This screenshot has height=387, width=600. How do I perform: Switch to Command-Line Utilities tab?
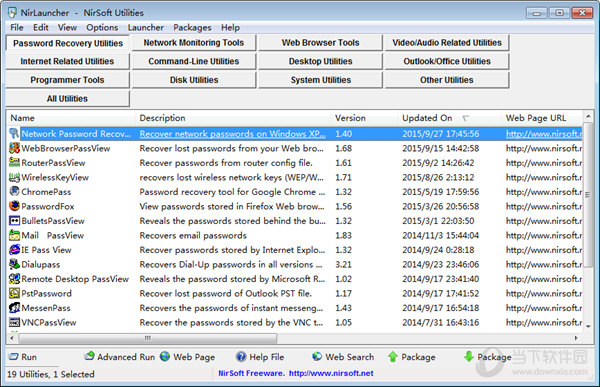[x=194, y=61]
